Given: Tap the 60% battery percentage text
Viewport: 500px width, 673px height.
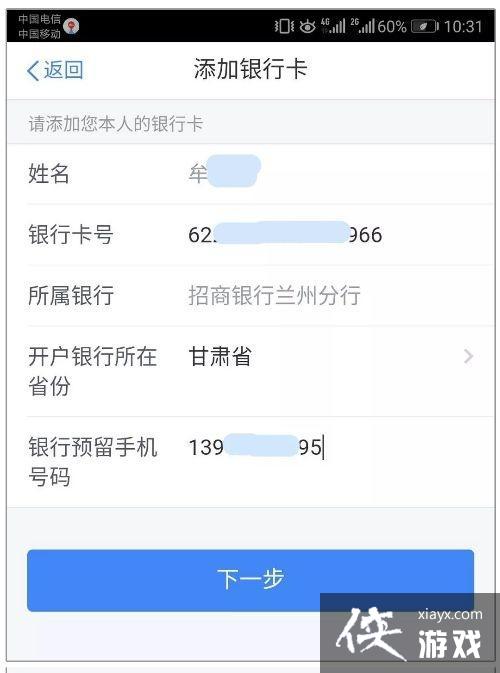Looking at the screenshot, I should 392,27.
